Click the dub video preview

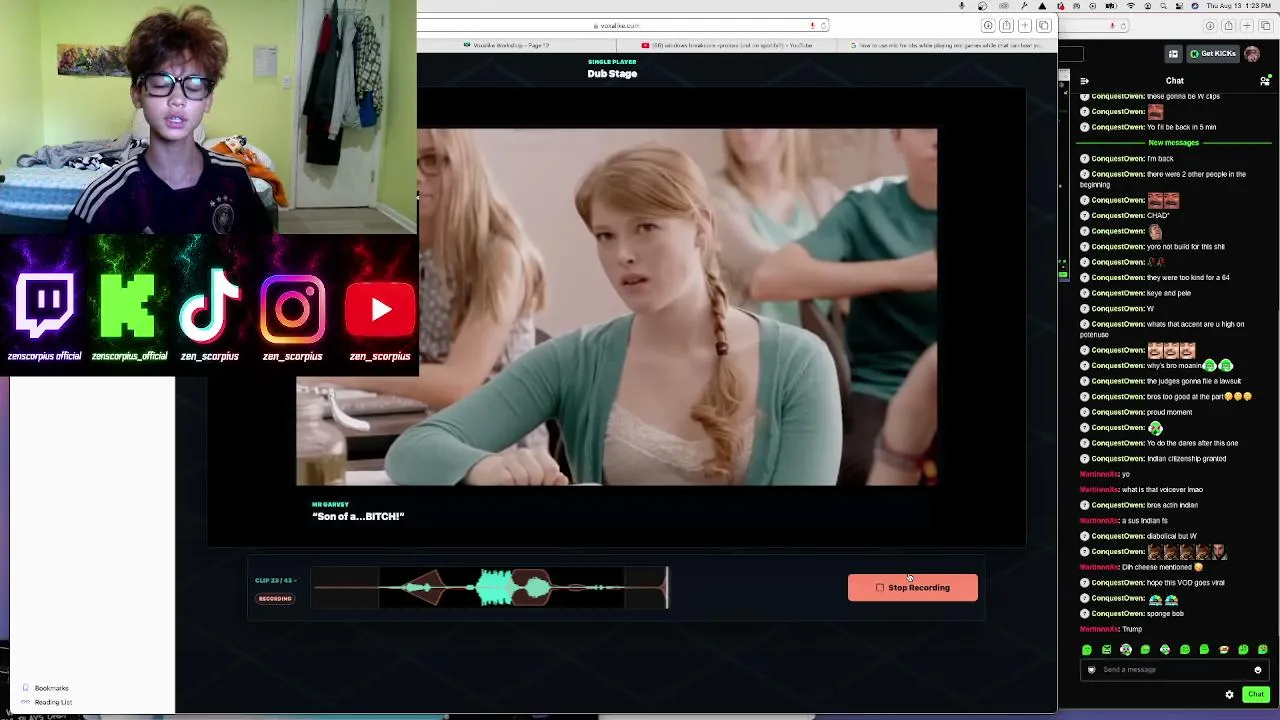[617, 307]
